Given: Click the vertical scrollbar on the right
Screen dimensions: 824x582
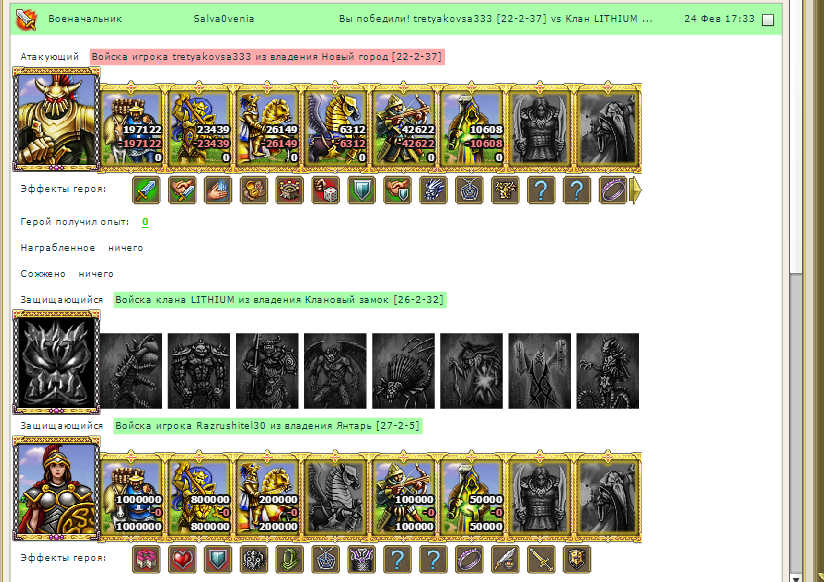Looking at the screenshot, I should [x=796, y=291].
